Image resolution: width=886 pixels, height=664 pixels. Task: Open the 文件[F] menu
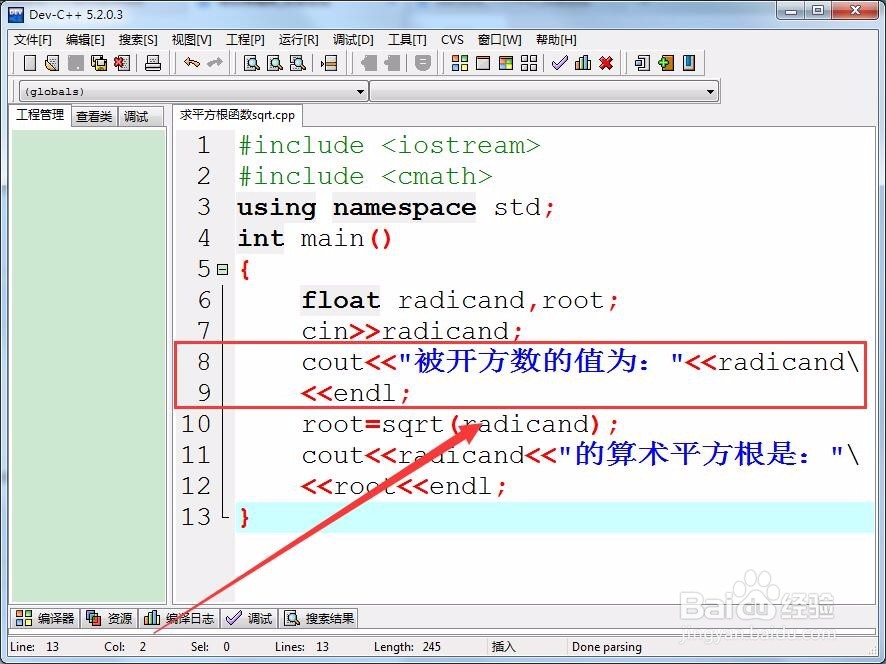[33, 40]
